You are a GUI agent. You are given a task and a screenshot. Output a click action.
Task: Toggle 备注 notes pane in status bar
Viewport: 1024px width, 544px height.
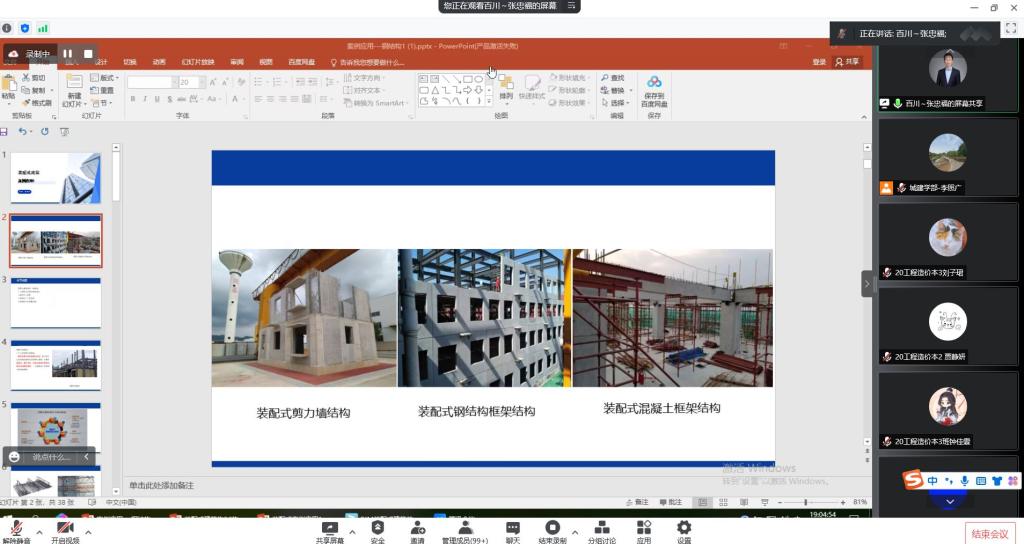point(637,502)
